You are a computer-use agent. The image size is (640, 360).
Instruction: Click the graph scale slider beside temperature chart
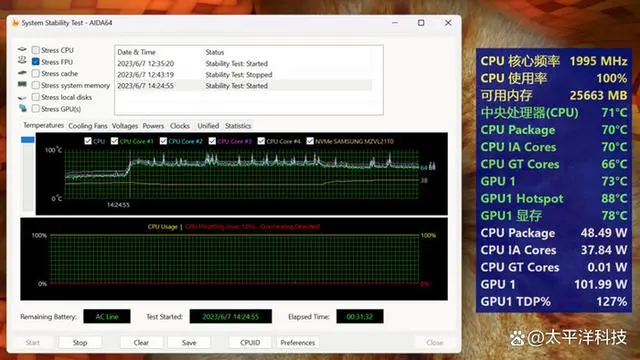click(28, 140)
